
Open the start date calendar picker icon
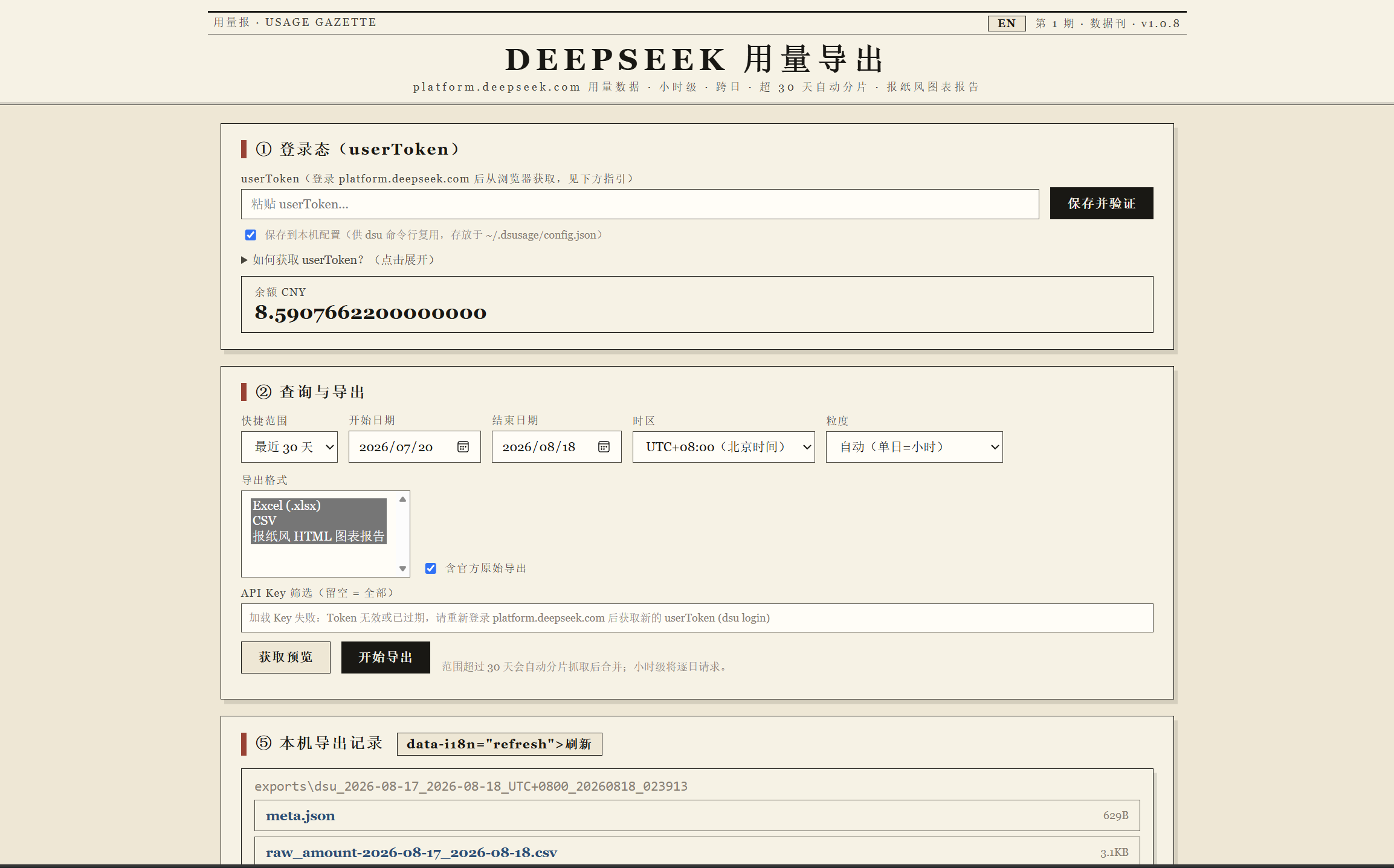point(463,447)
